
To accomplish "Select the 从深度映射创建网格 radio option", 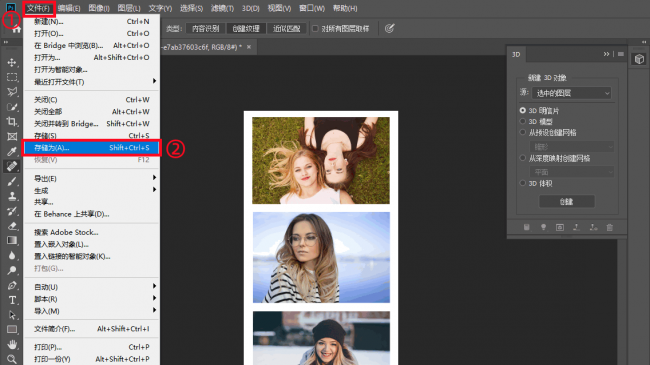I will 523,158.
